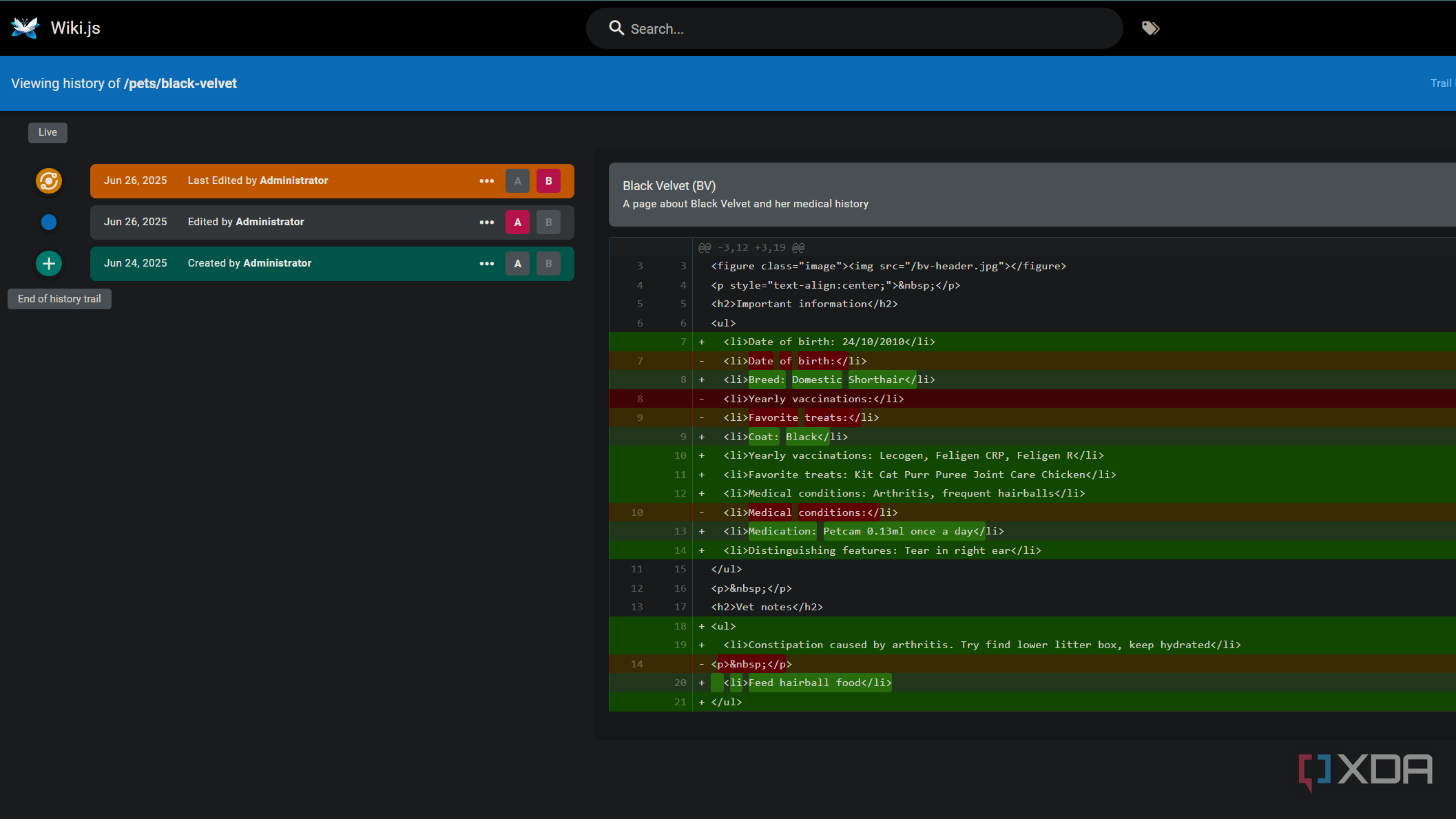This screenshot has width=1456, height=819.
Task: Click the /pets/black-velvet page path
Action: 180,83
